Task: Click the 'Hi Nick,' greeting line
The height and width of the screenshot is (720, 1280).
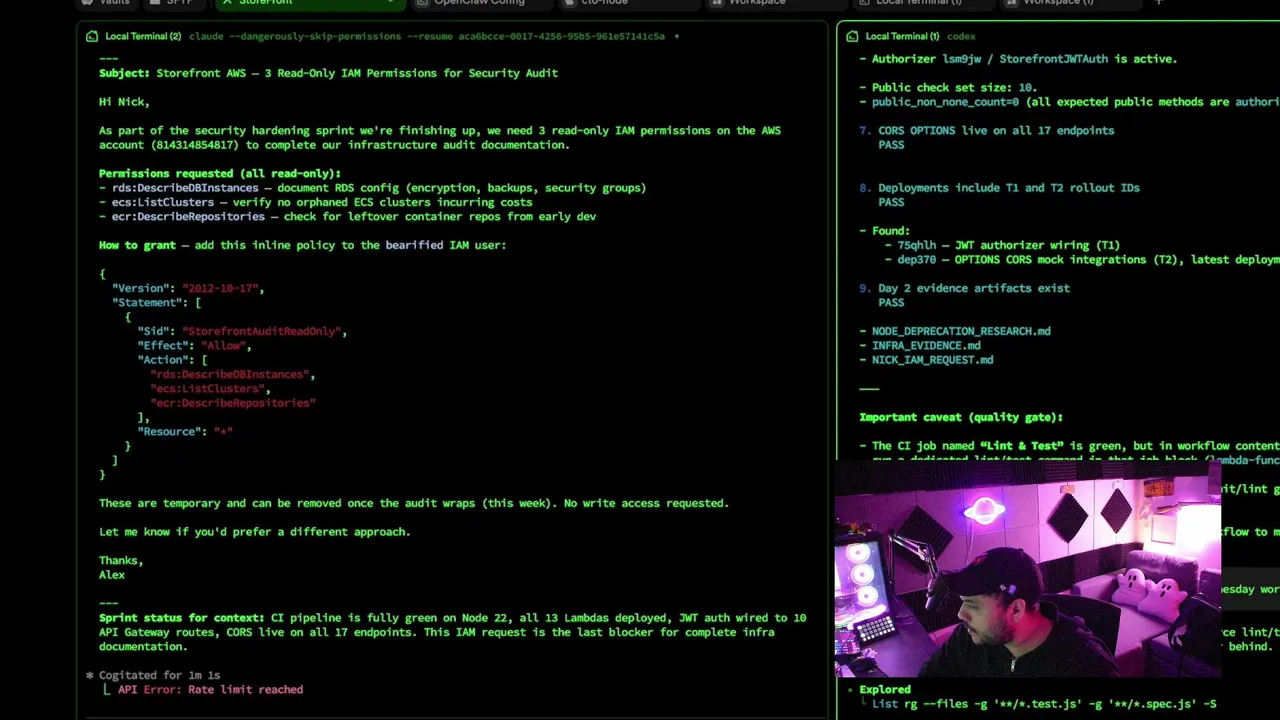Action: 124,102
